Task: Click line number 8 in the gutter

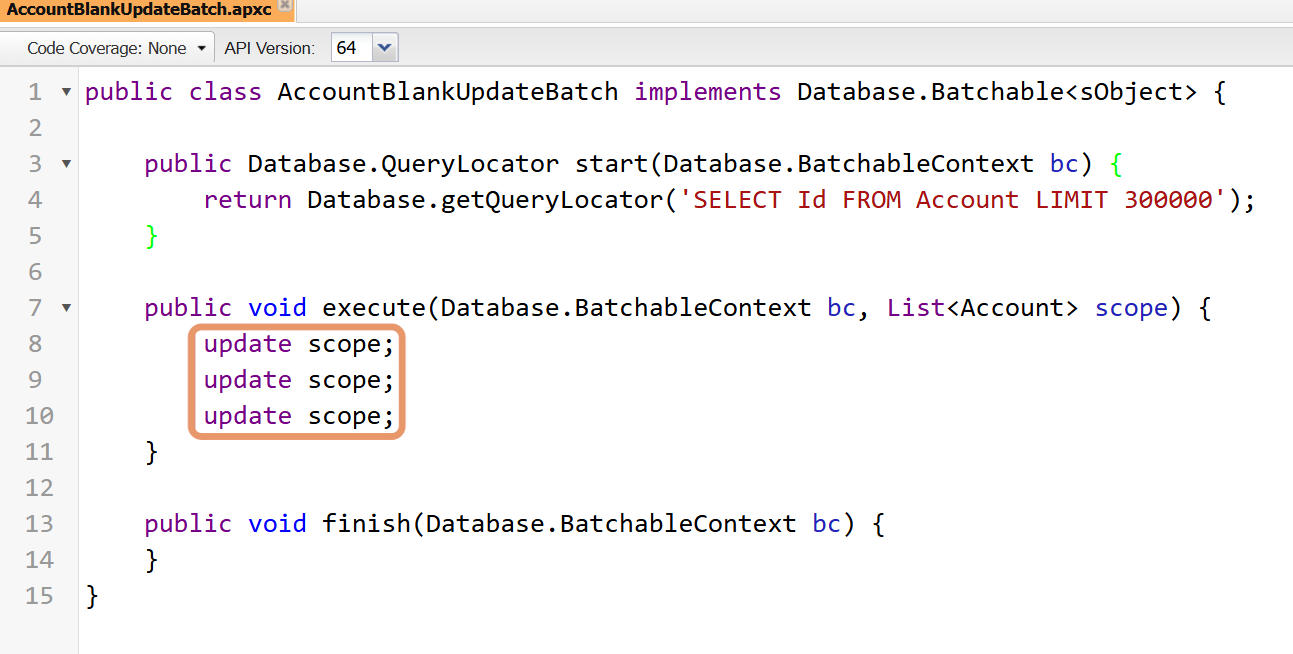Action: [x=35, y=344]
